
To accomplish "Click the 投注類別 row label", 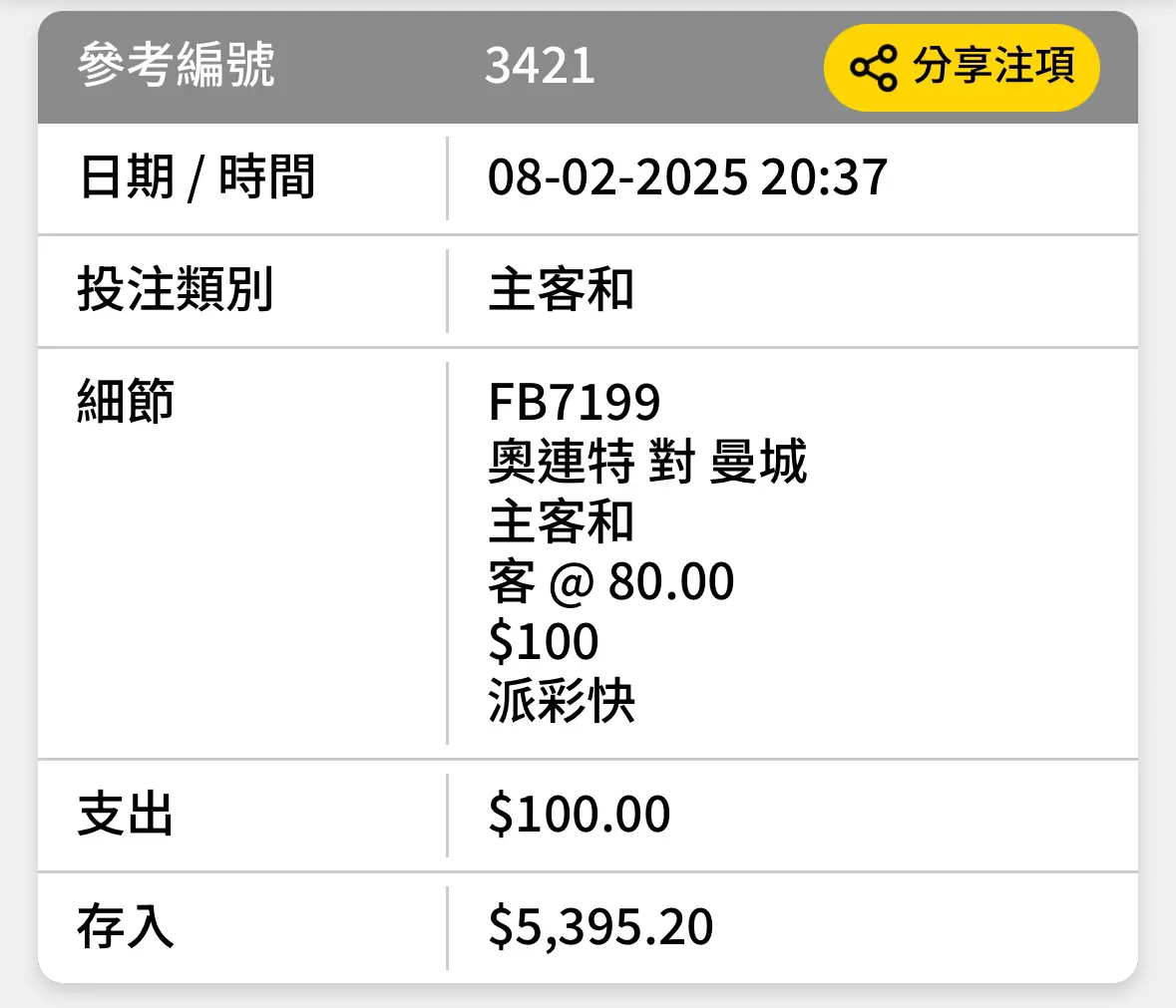I will pyautogui.click(x=176, y=289).
